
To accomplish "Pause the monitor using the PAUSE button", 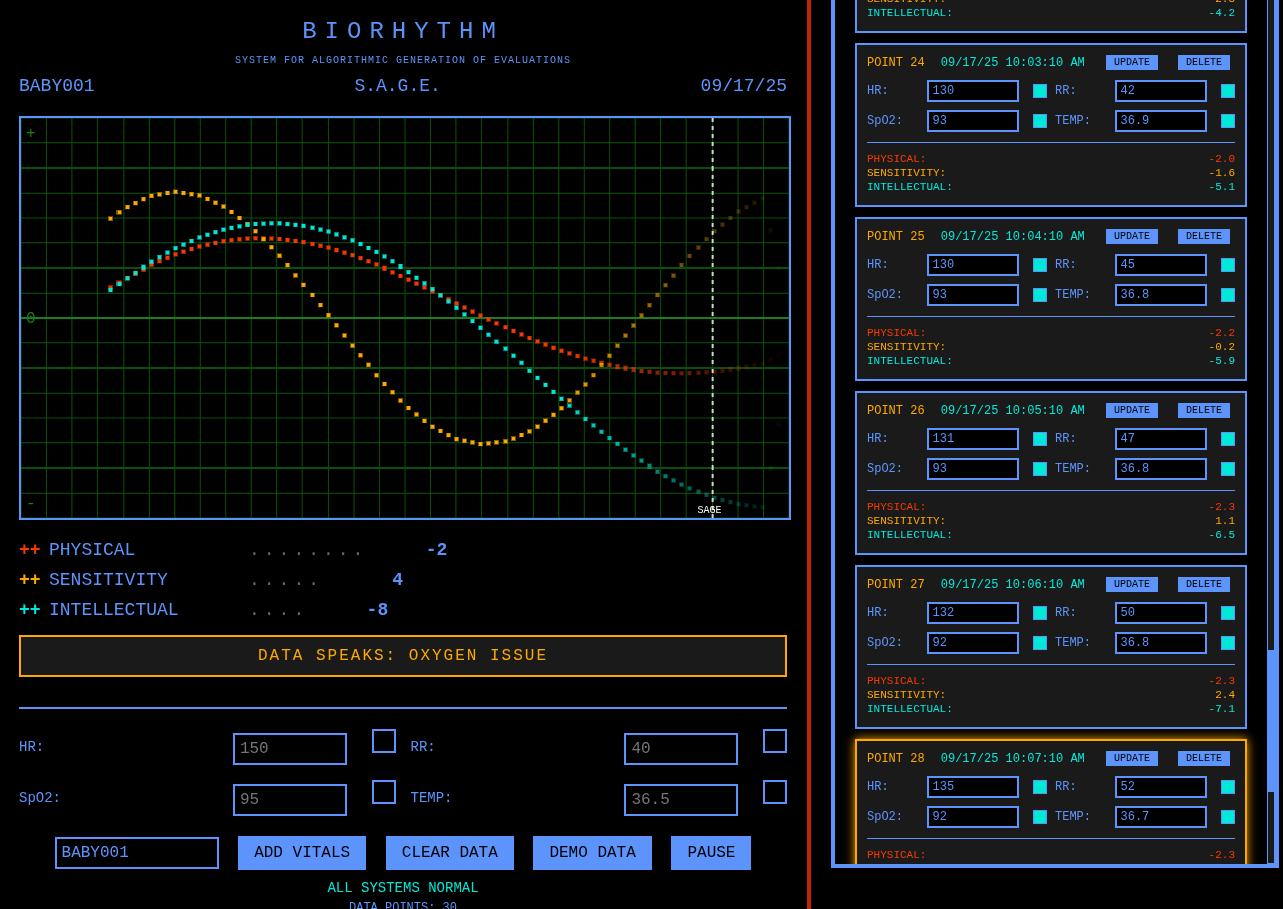I will [x=710, y=852].
